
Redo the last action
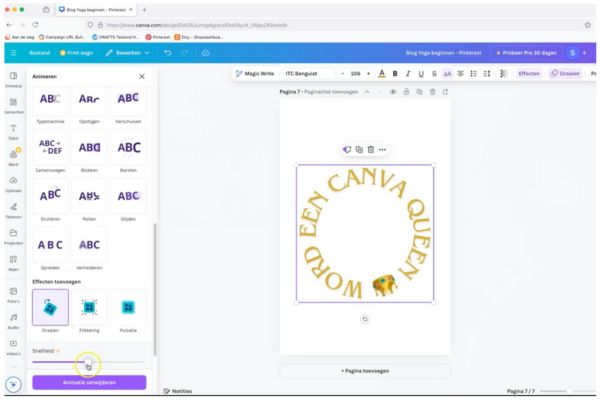(184, 53)
